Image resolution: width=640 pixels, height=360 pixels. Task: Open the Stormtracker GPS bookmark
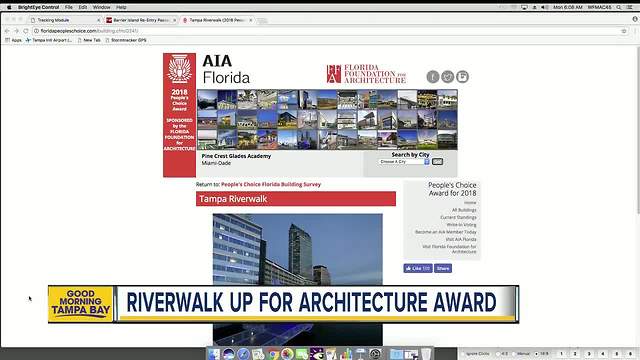(x=126, y=40)
